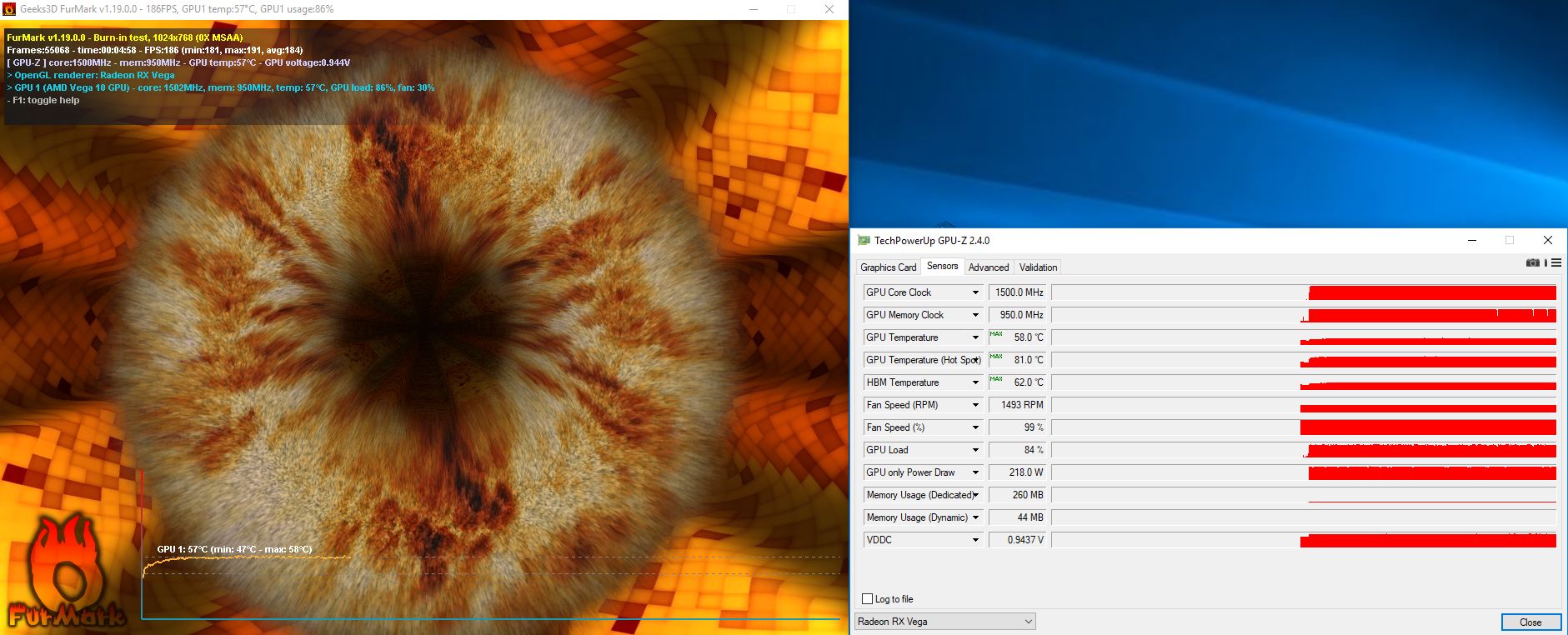Click the Fan Speed (RPM) history graph
Viewport: 1568px width, 635px height.
[1304, 405]
